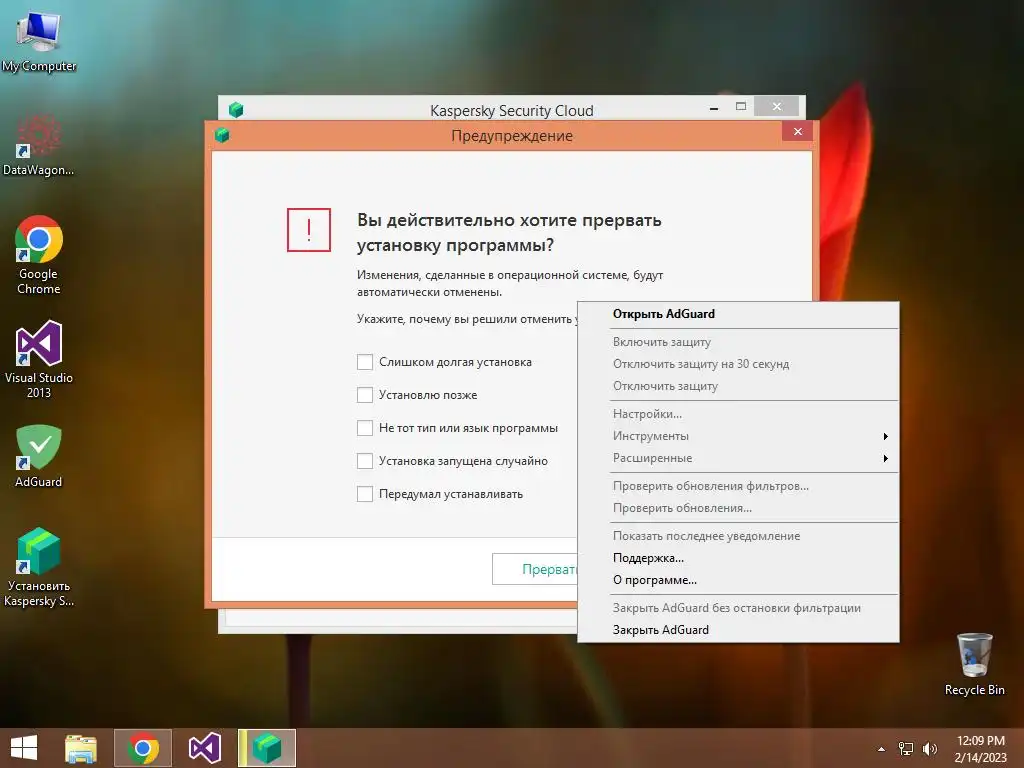Expand 'Расширенные' submenu arrow

[x=886, y=458]
